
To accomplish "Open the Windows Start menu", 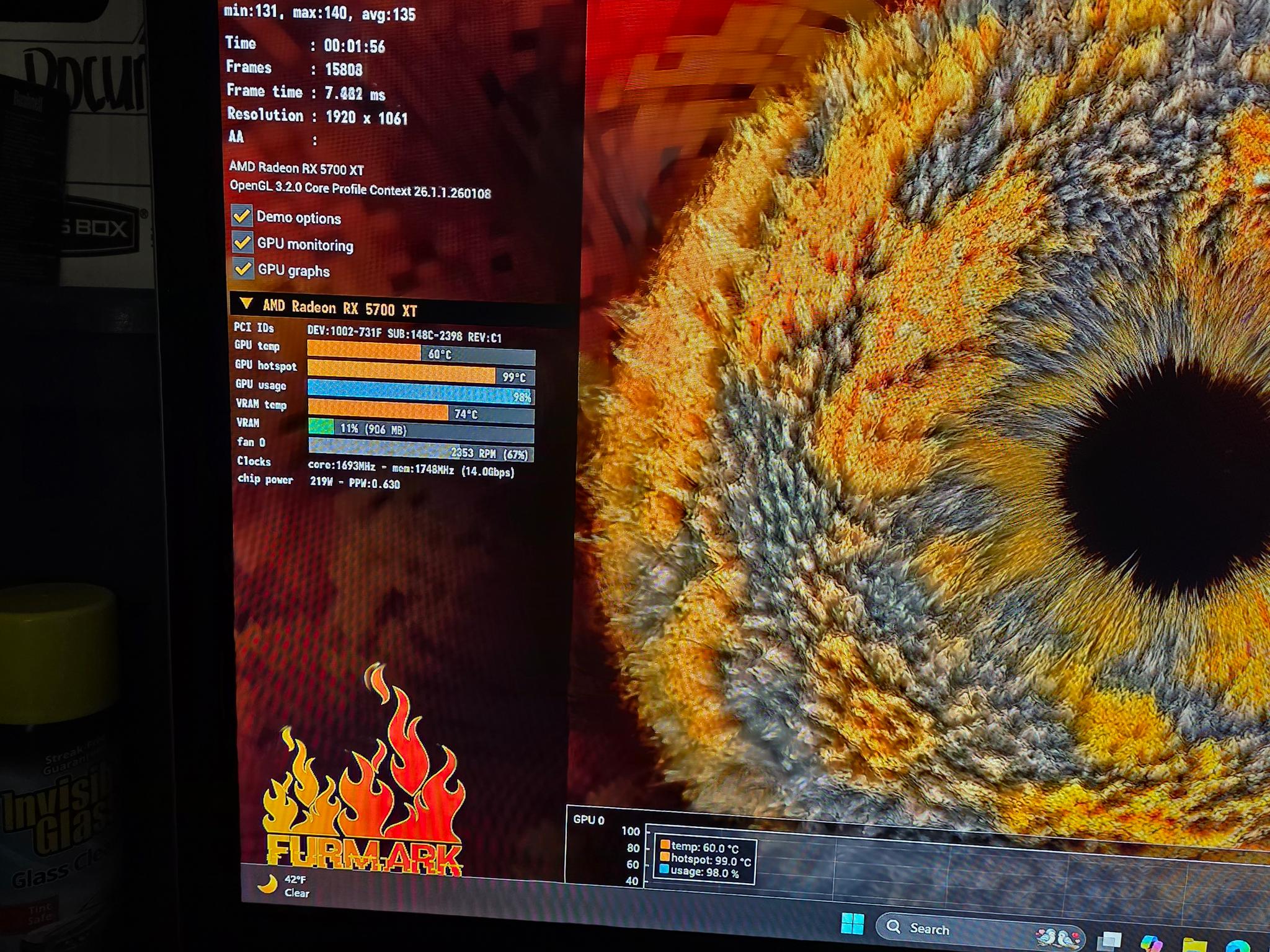I will coord(852,923).
